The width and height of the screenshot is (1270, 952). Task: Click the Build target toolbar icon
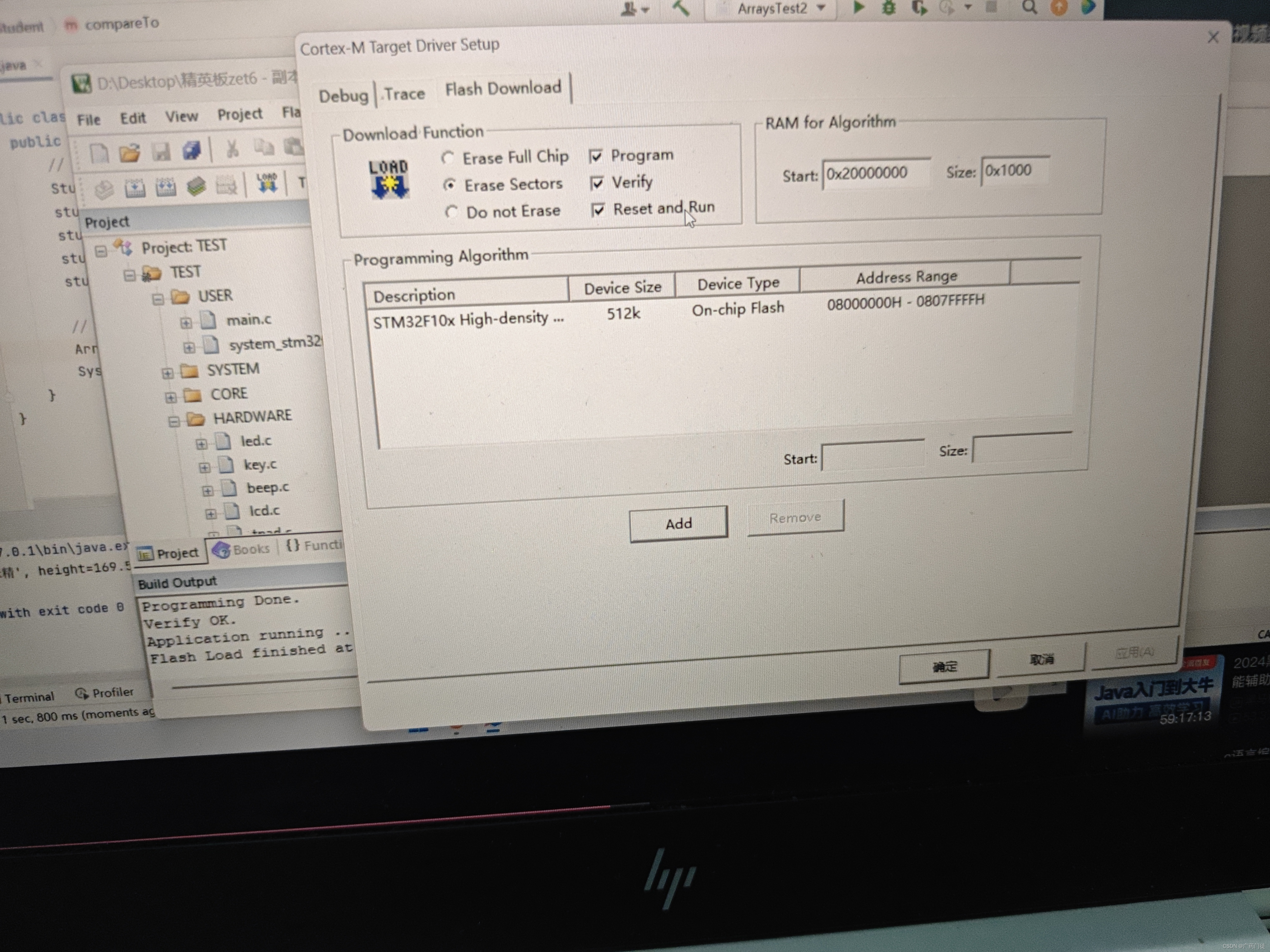[x=135, y=189]
